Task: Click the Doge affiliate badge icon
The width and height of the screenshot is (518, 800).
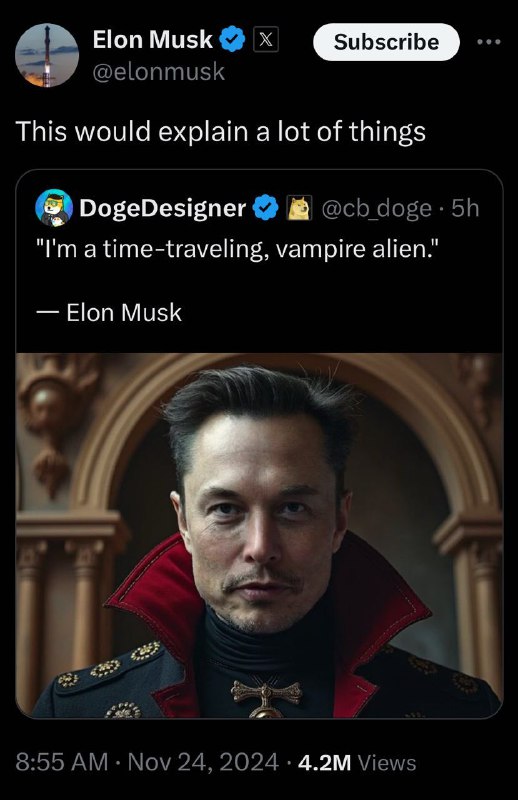Action: click(x=300, y=208)
